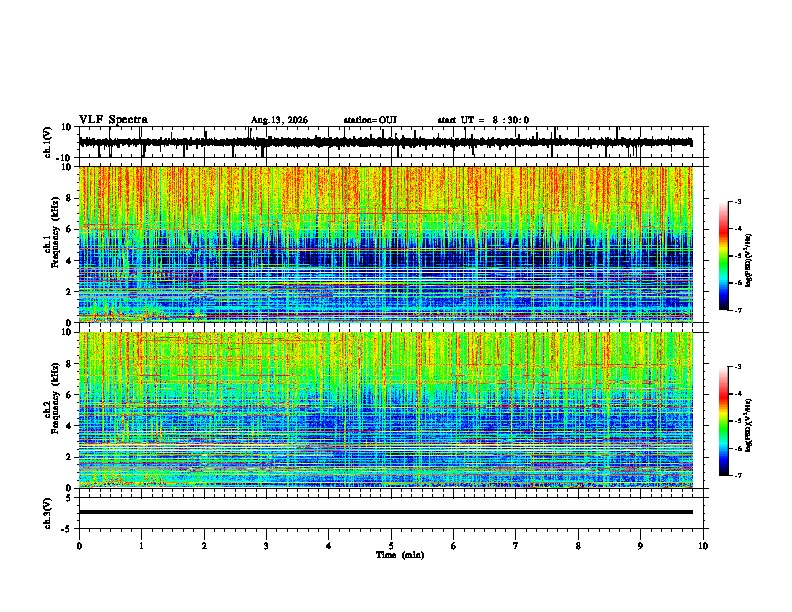The image size is (792, 612).
Task: Click the "-3" label on ch.1 color scale
Action: (x=737, y=201)
